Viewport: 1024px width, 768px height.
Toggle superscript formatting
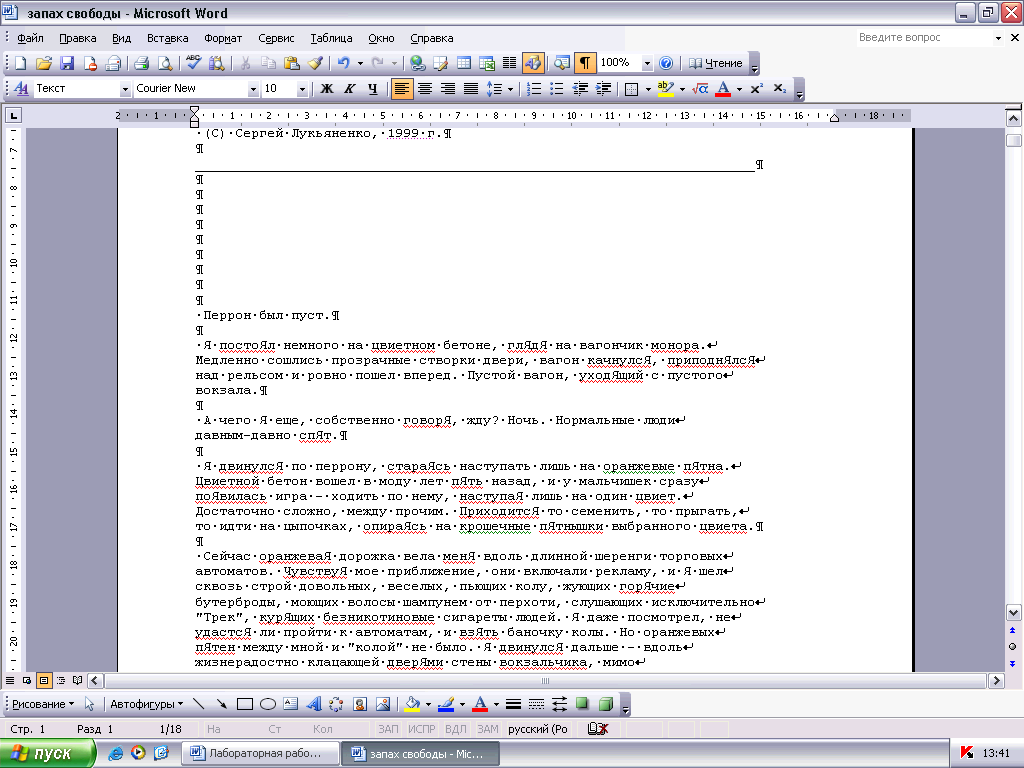pos(756,89)
